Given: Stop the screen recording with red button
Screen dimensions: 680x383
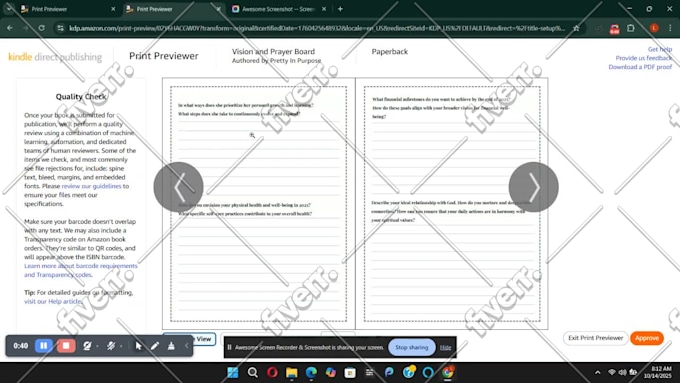Looking at the screenshot, I should click(x=66, y=346).
